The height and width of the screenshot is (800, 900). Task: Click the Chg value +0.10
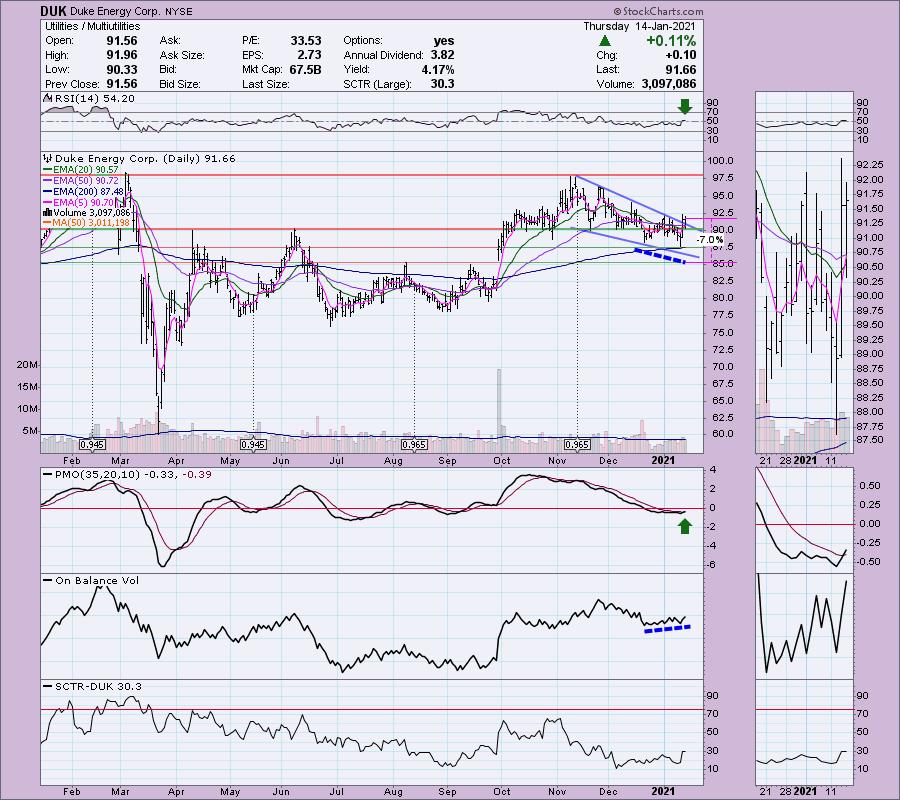point(680,55)
